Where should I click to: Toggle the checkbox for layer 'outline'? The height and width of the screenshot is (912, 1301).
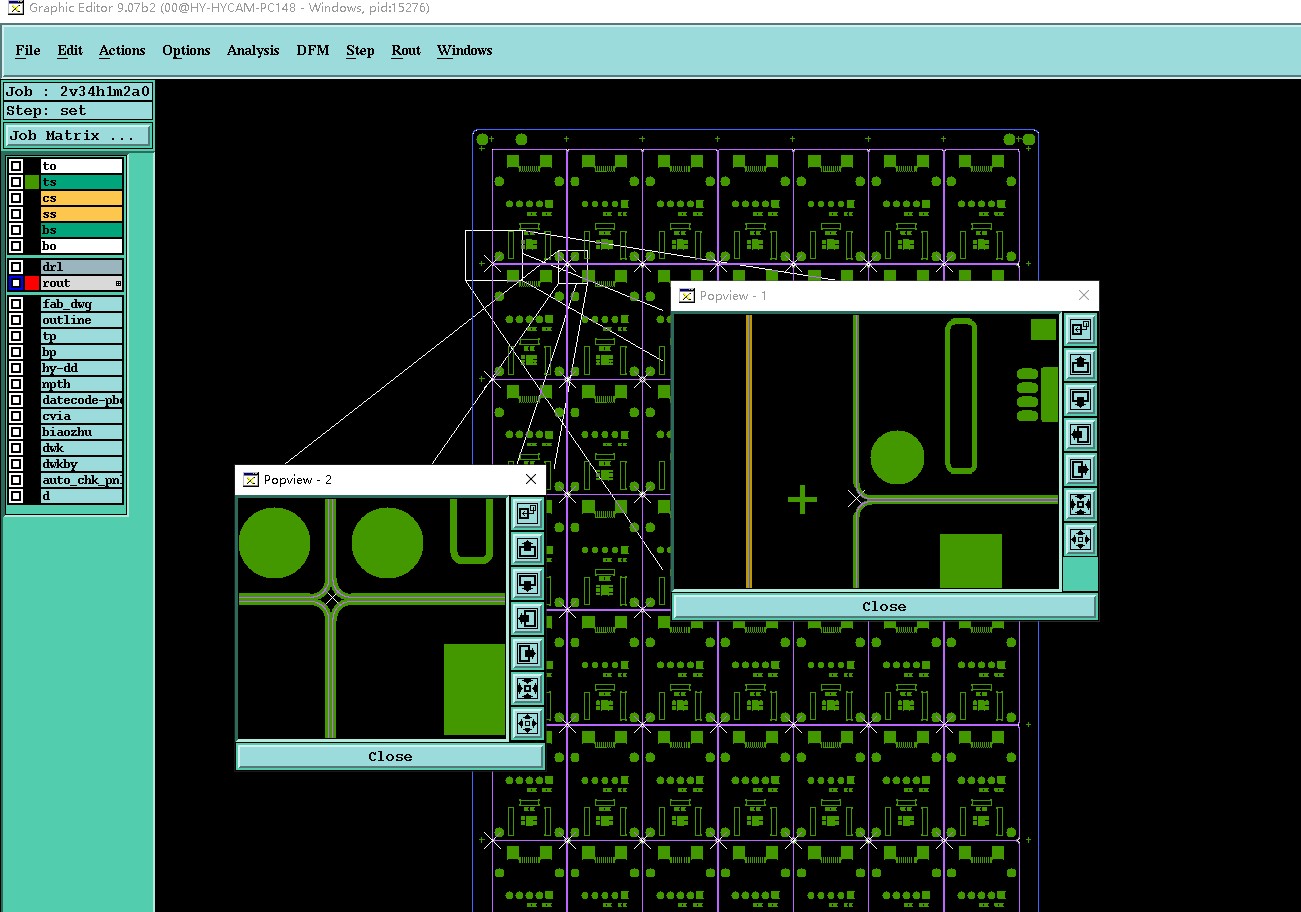coord(16,320)
